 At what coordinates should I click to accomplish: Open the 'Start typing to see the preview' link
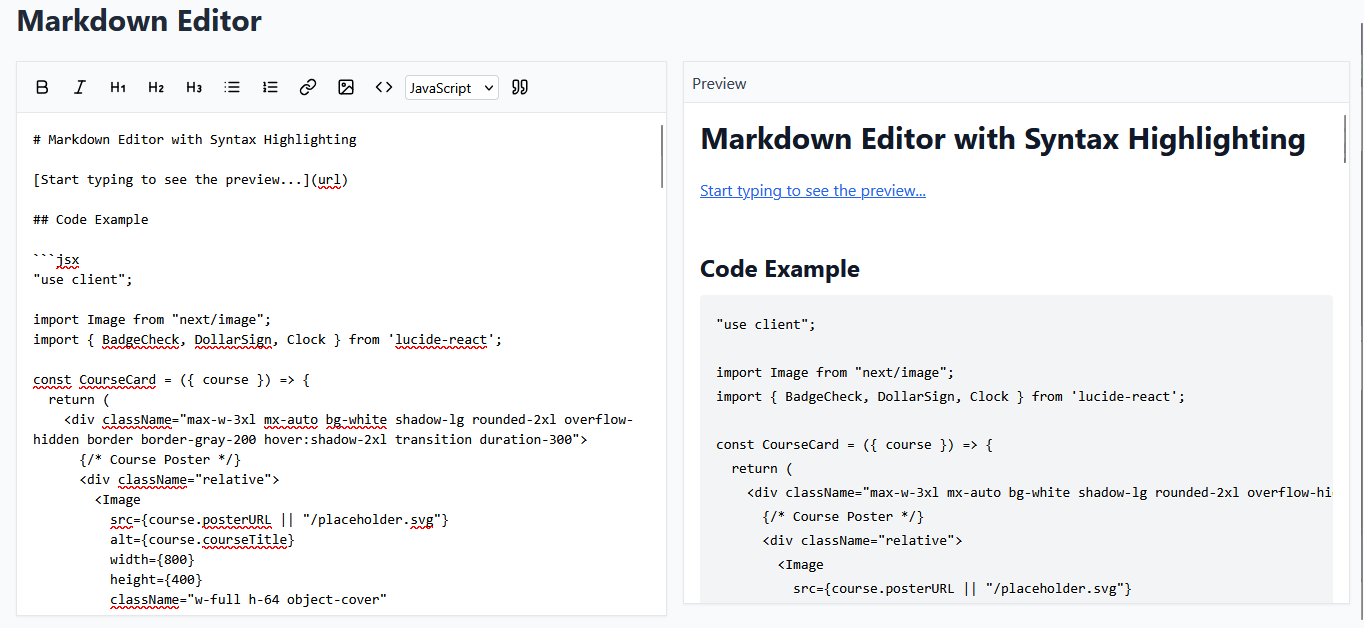[x=812, y=190]
